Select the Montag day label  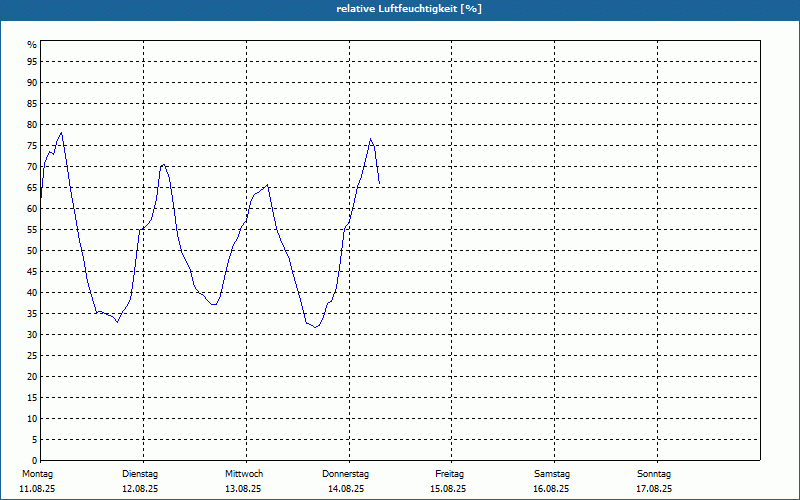pyautogui.click(x=37, y=474)
